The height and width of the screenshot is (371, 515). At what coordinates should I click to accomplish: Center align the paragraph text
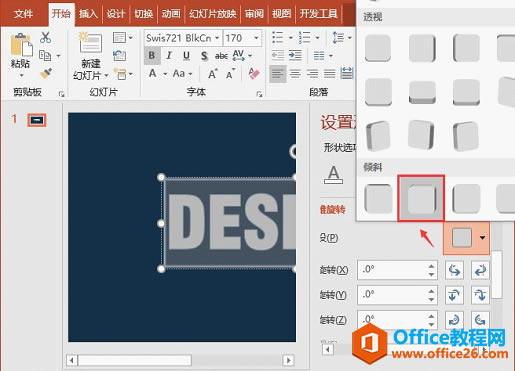click(295, 73)
